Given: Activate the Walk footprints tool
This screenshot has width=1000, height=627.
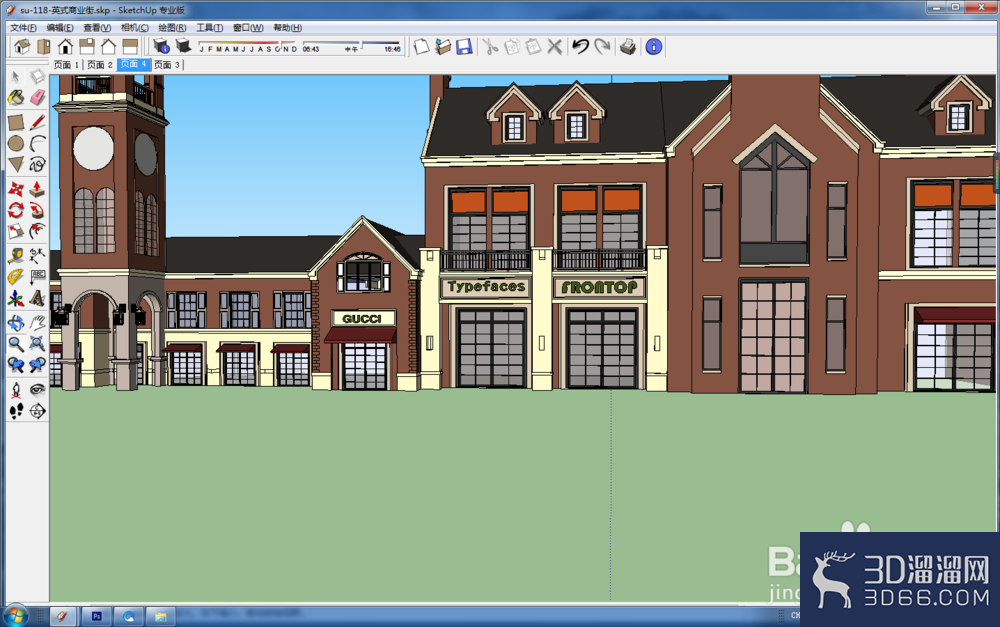Looking at the screenshot, I should [16, 411].
